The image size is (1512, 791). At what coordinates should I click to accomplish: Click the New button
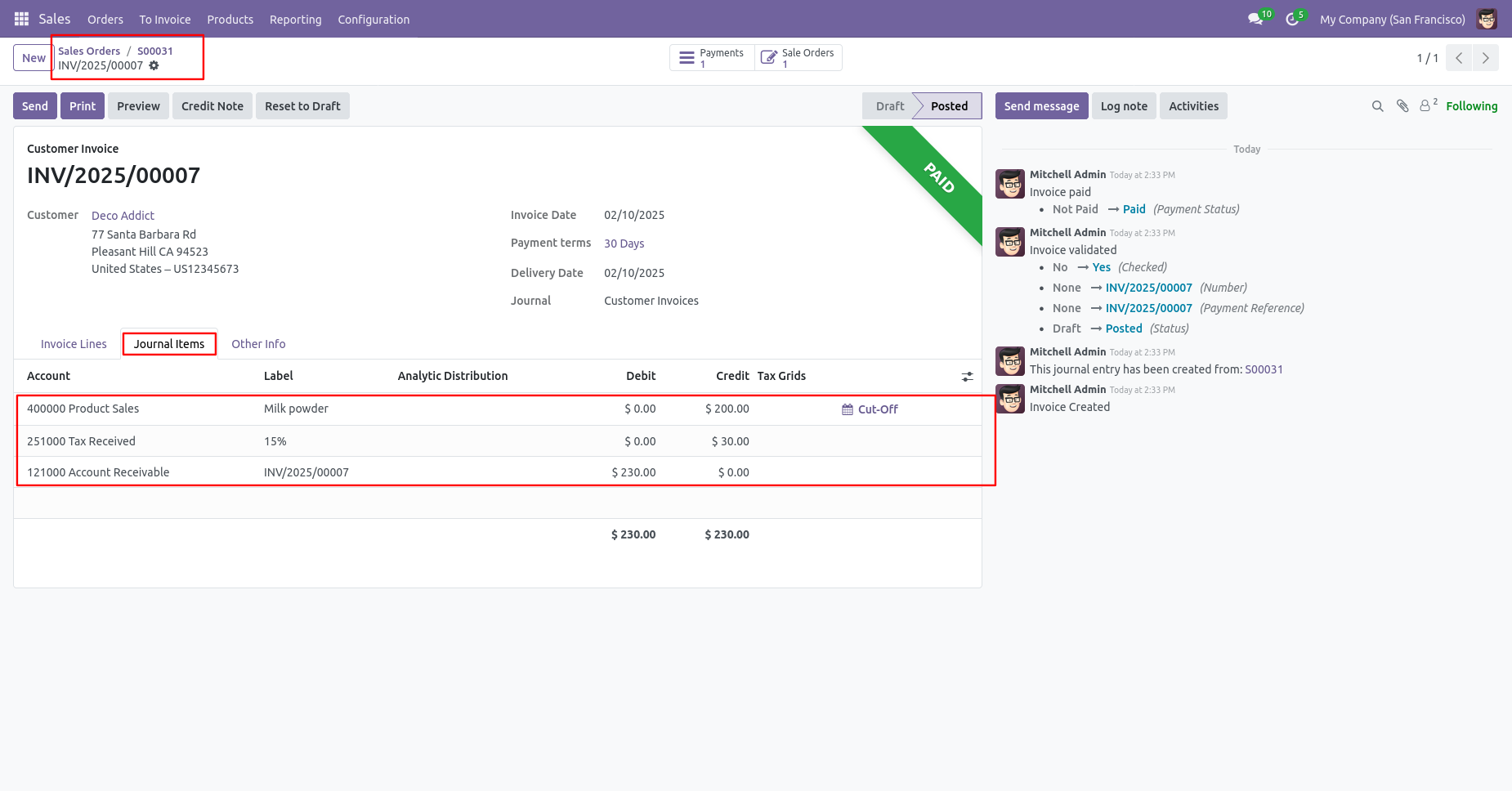point(34,58)
